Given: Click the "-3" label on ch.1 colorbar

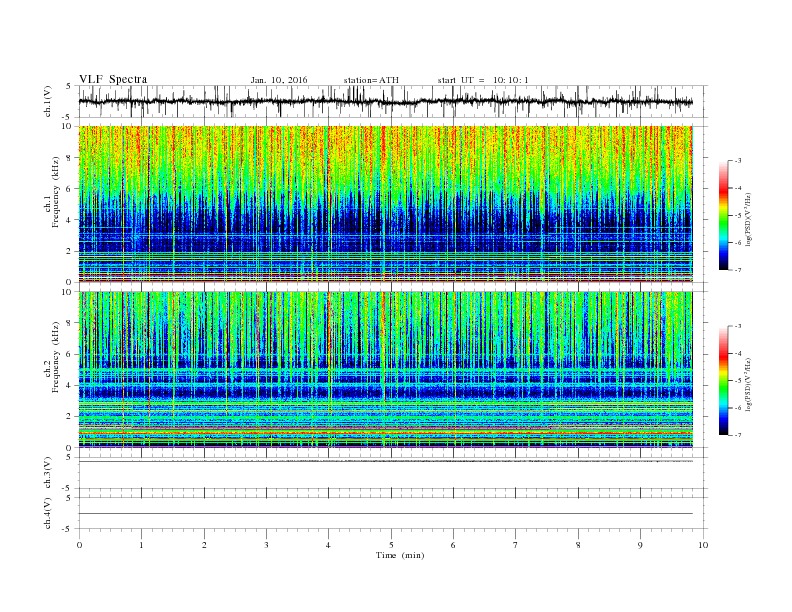Looking at the screenshot, I should (x=738, y=161).
